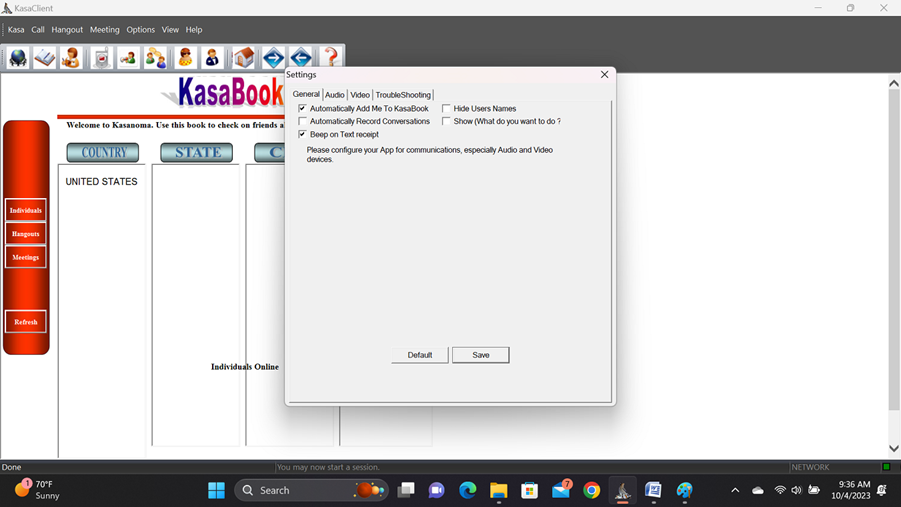
Task: Open the Windows Start menu
Action: coord(217,490)
